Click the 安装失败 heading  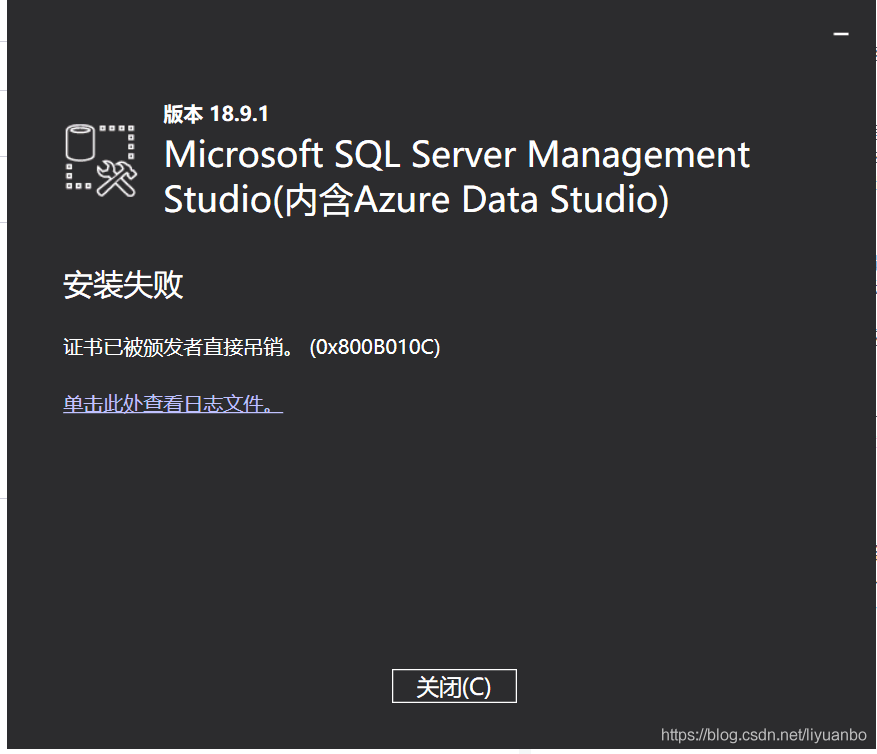pos(123,286)
